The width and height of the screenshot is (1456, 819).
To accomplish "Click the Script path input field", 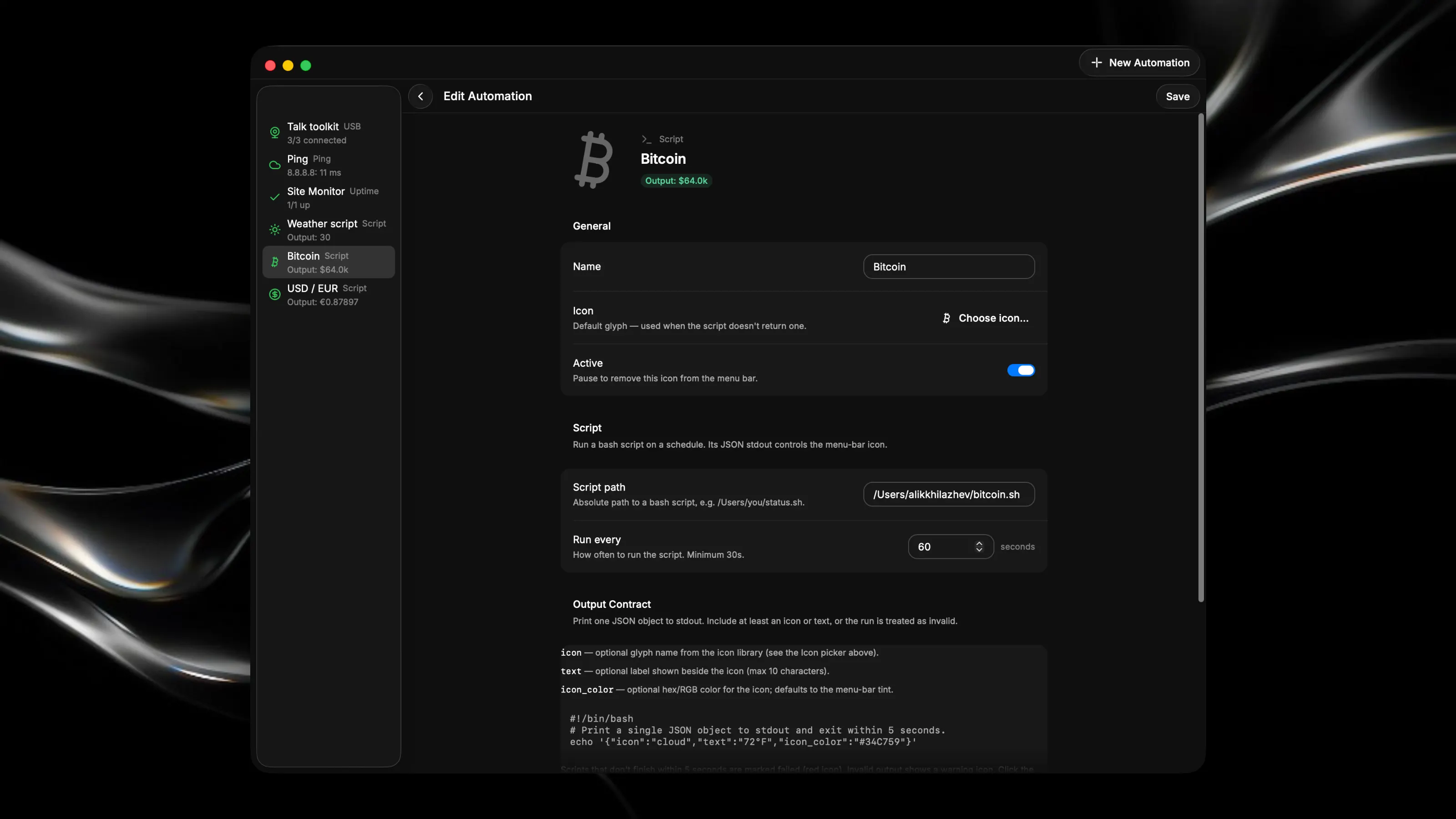I will (x=948, y=495).
